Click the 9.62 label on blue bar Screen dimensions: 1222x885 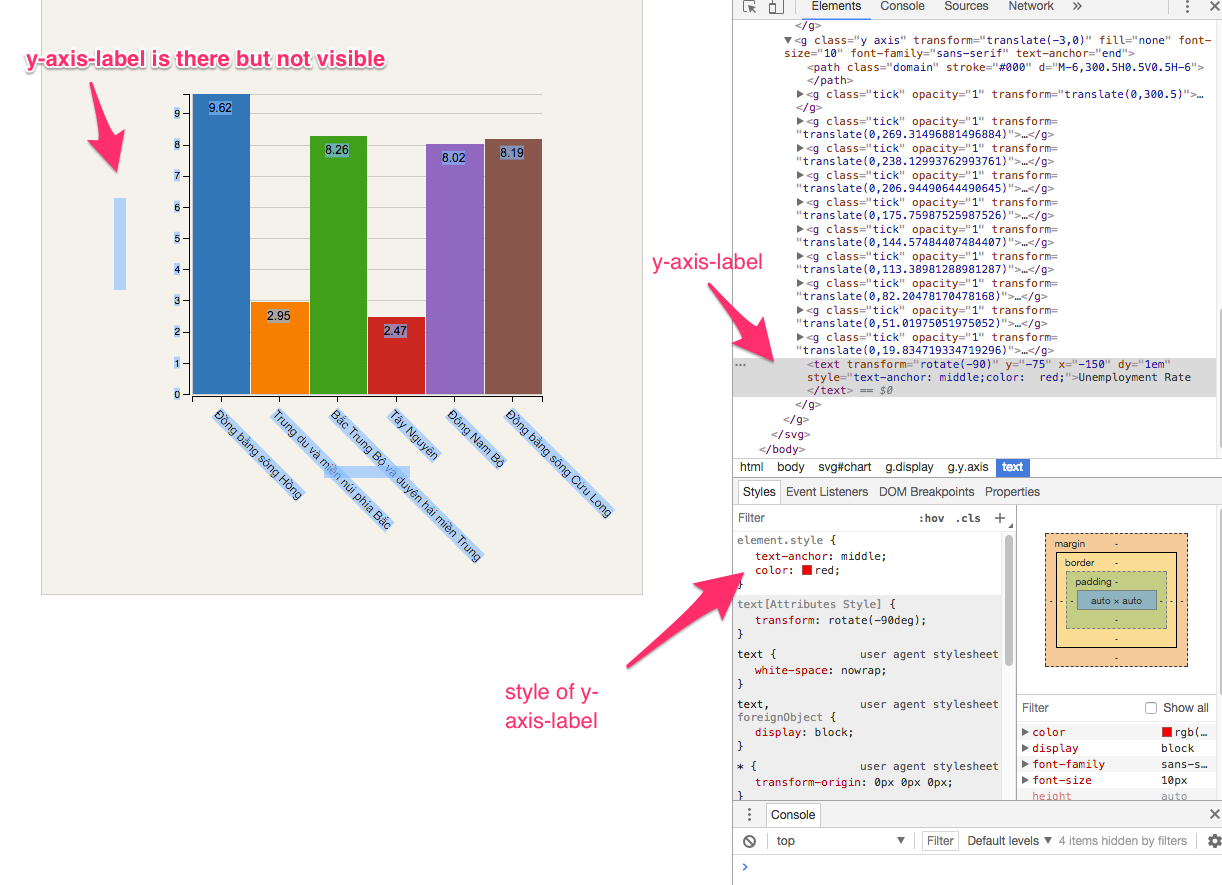220,107
